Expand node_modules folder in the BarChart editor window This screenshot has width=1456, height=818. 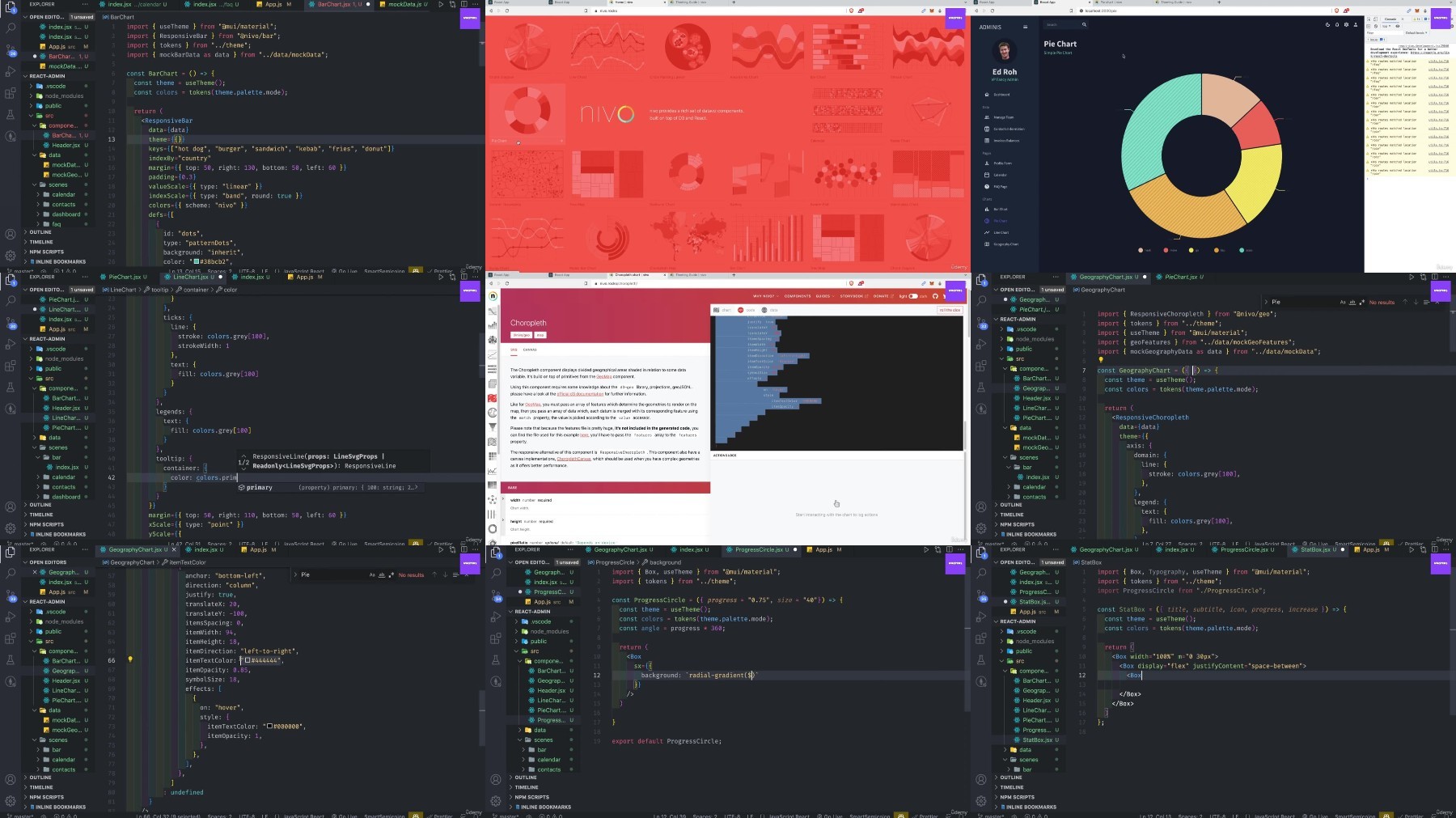[x=57, y=95]
